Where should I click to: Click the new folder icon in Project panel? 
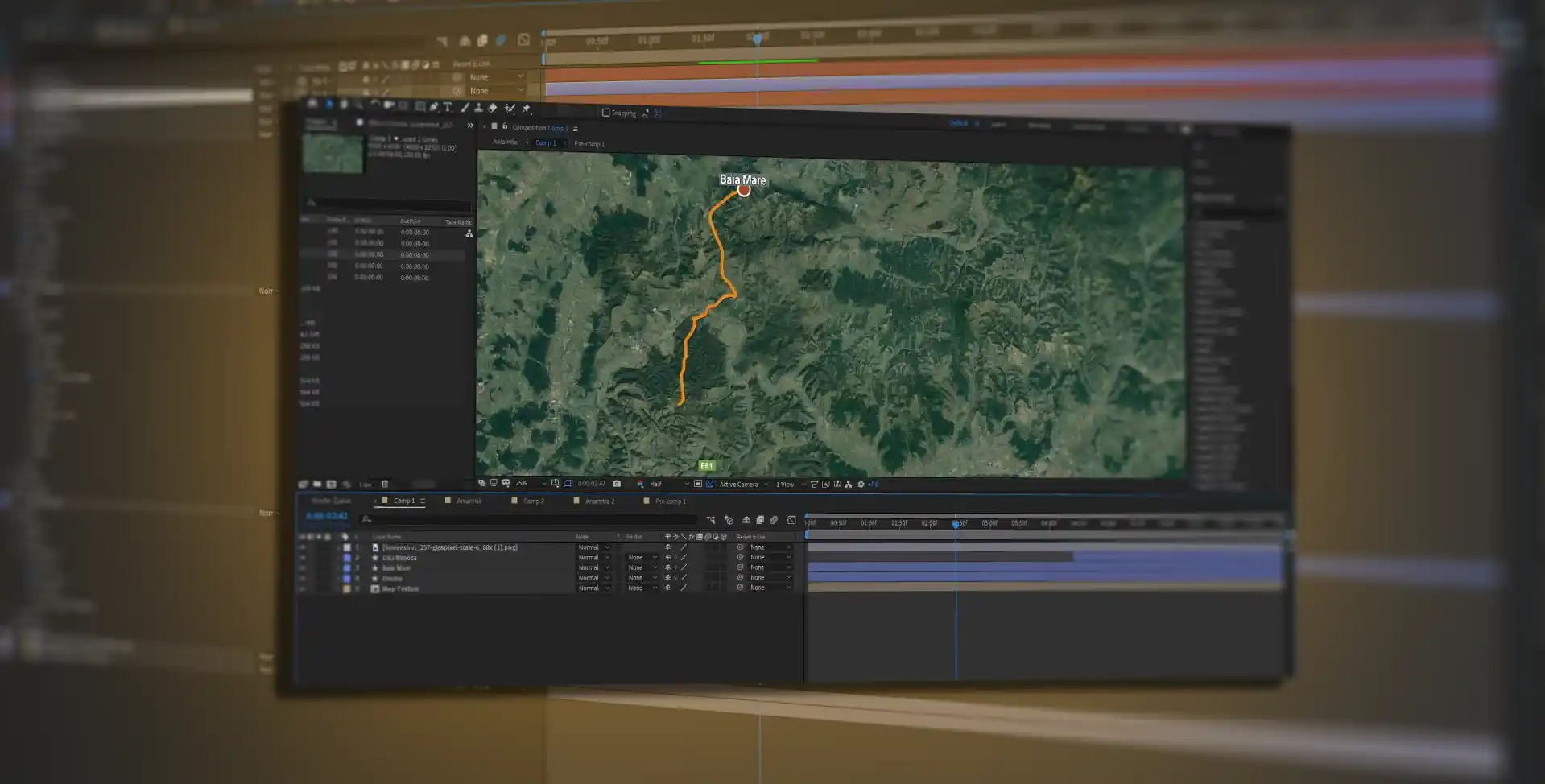coord(316,484)
